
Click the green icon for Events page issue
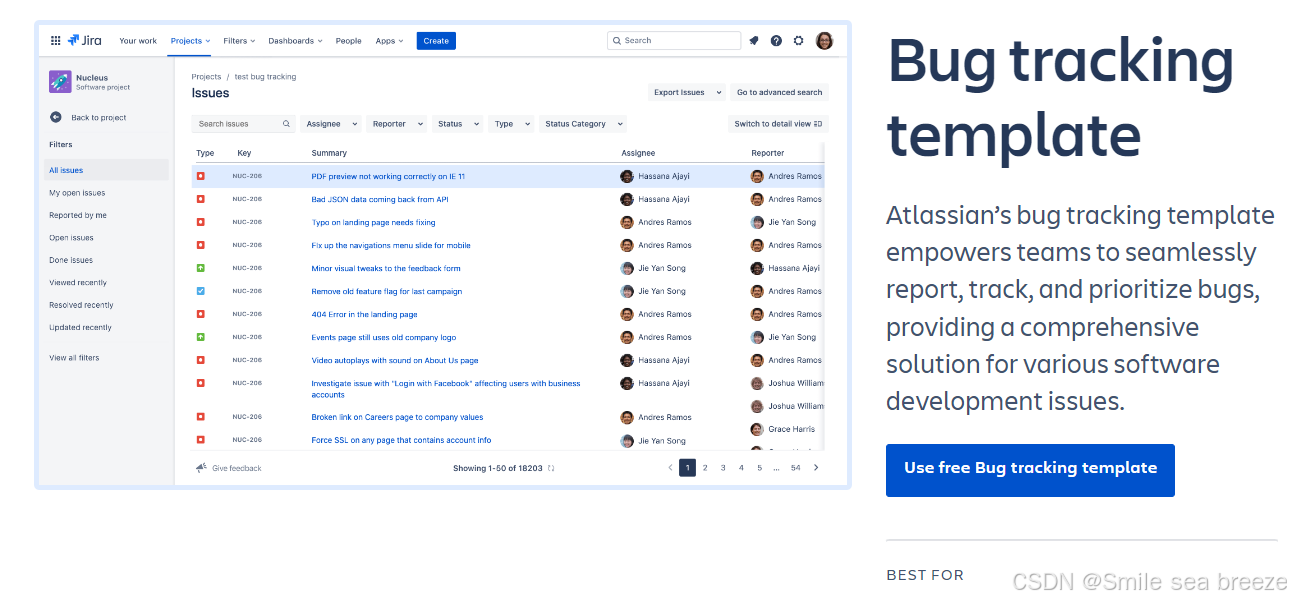pos(200,337)
